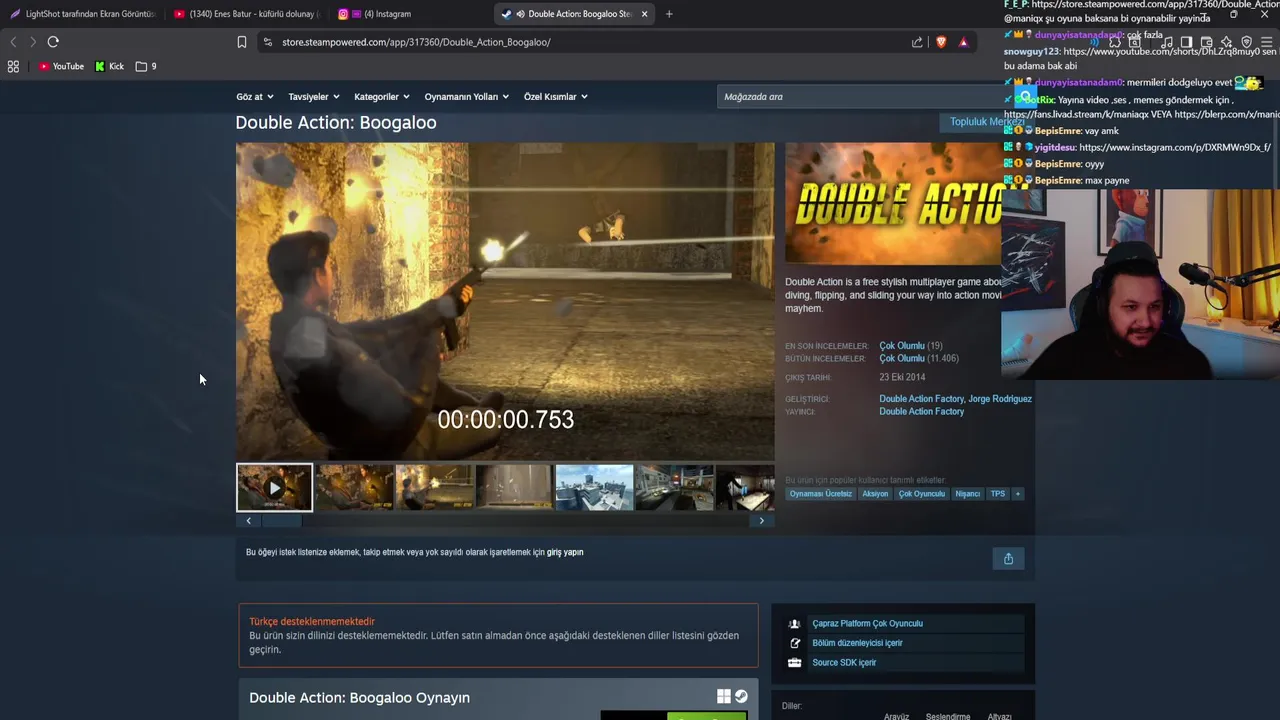Expand the Göz at dropdown menu
Screen dimensions: 1280x720
pyautogui.click(x=254, y=97)
